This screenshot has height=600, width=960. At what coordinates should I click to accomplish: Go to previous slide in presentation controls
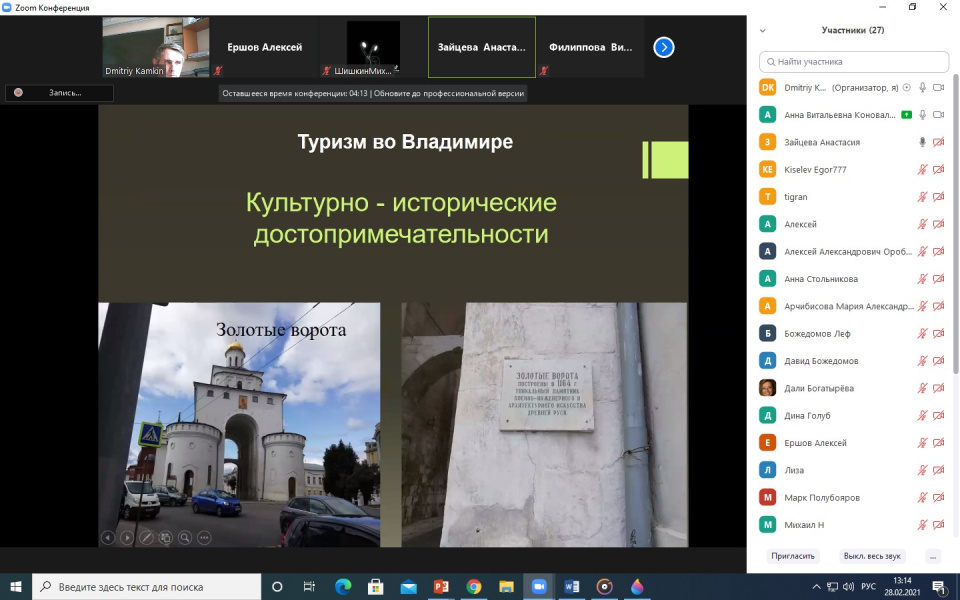tap(108, 538)
